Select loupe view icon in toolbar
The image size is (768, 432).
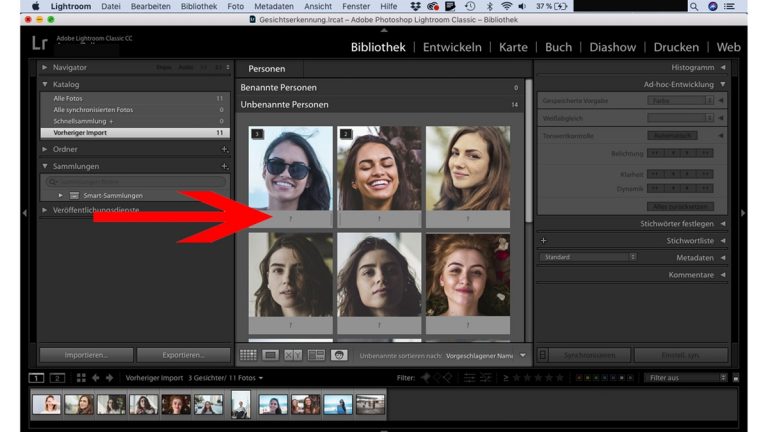[271, 355]
